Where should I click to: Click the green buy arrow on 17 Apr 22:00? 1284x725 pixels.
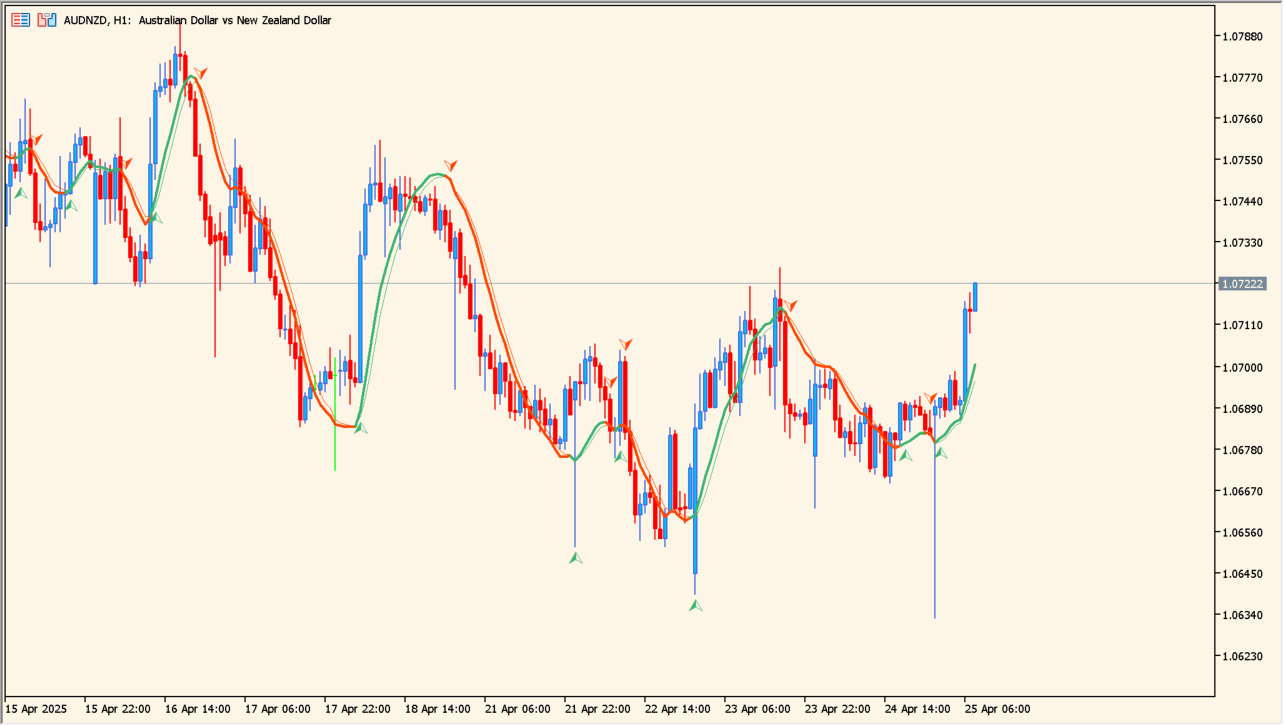point(361,428)
